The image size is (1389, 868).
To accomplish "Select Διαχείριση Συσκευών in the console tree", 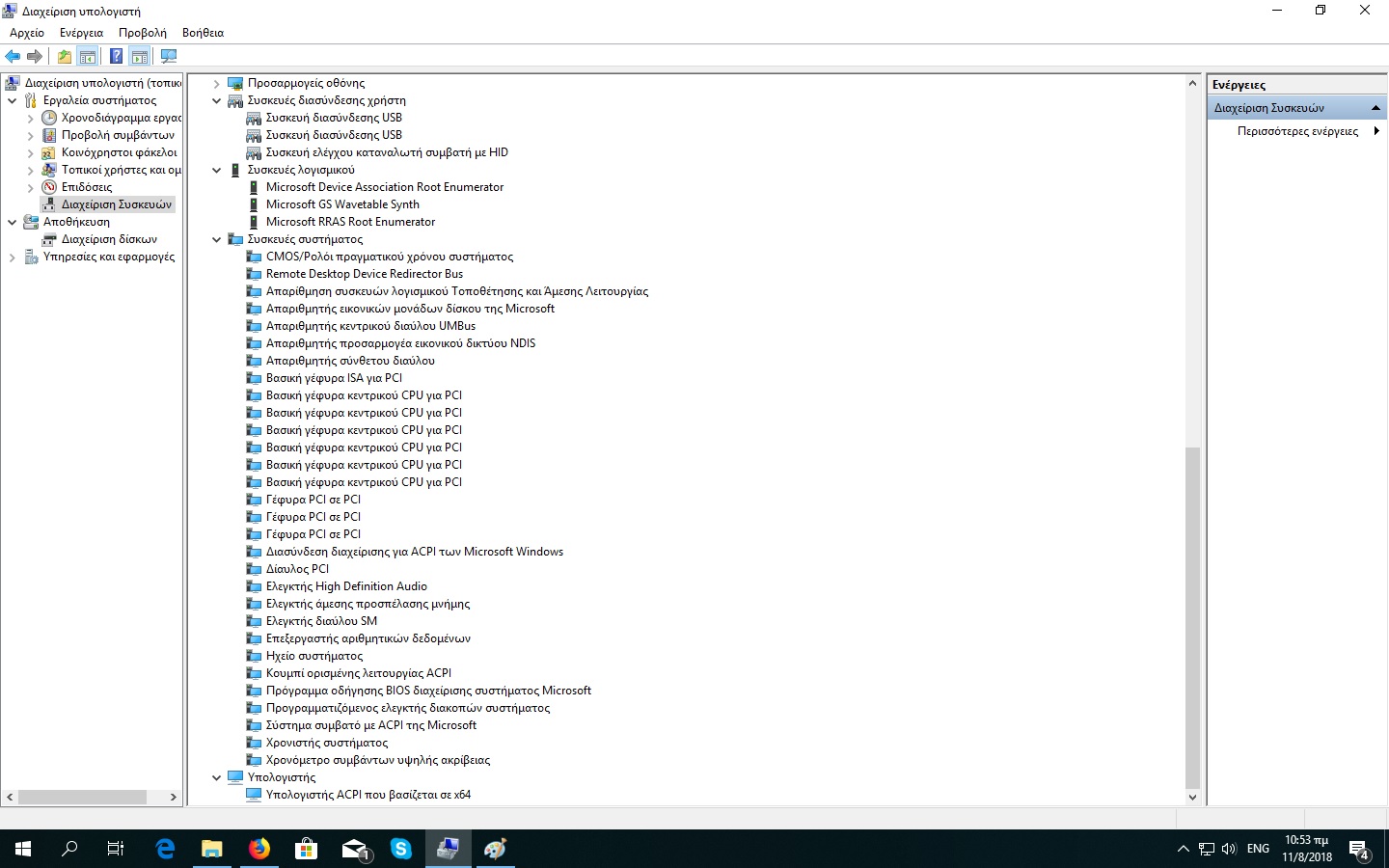I will pyautogui.click(x=117, y=204).
